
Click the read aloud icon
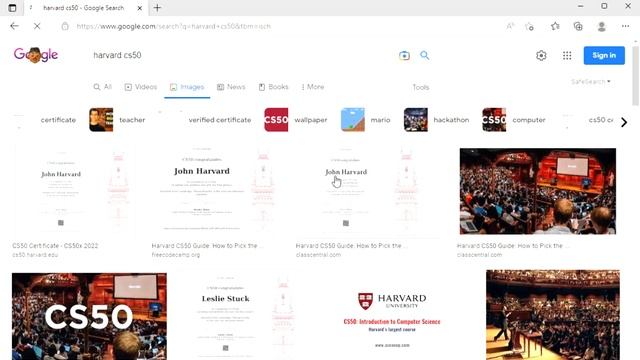point(510,26)
